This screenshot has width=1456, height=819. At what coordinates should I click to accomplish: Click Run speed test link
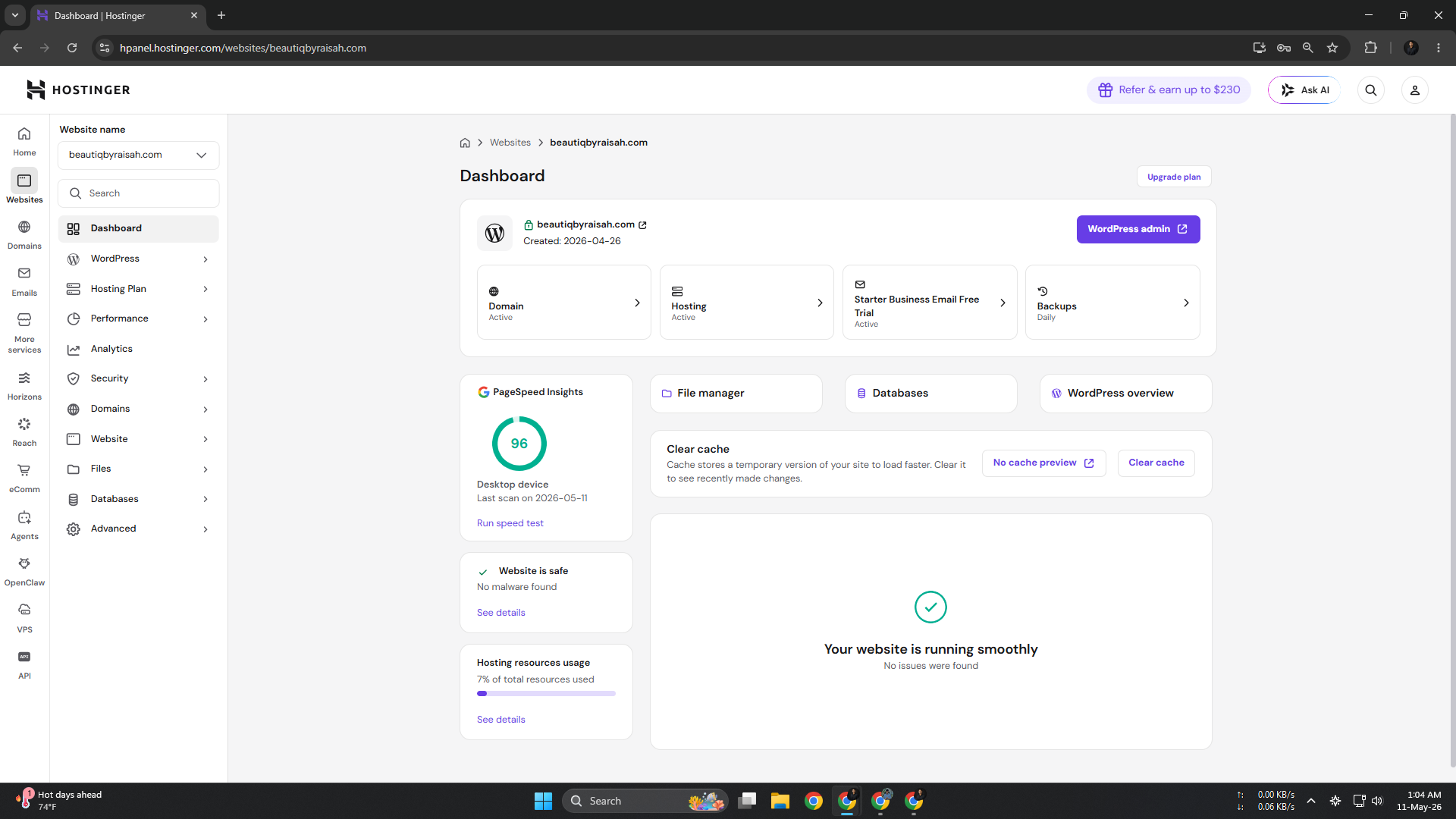(x=510, y=524)
